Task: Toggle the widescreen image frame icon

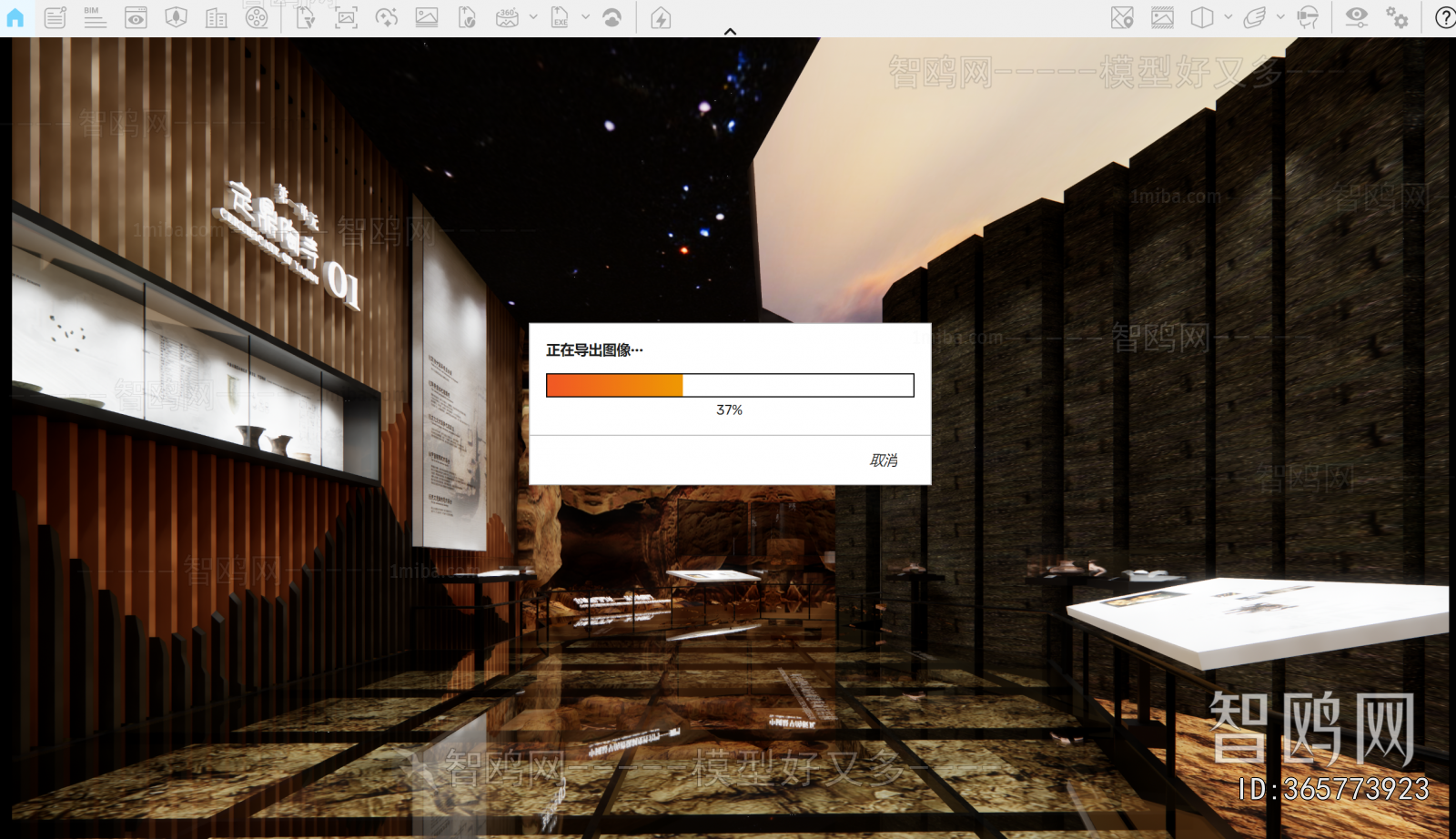Action: [1162, 17]
